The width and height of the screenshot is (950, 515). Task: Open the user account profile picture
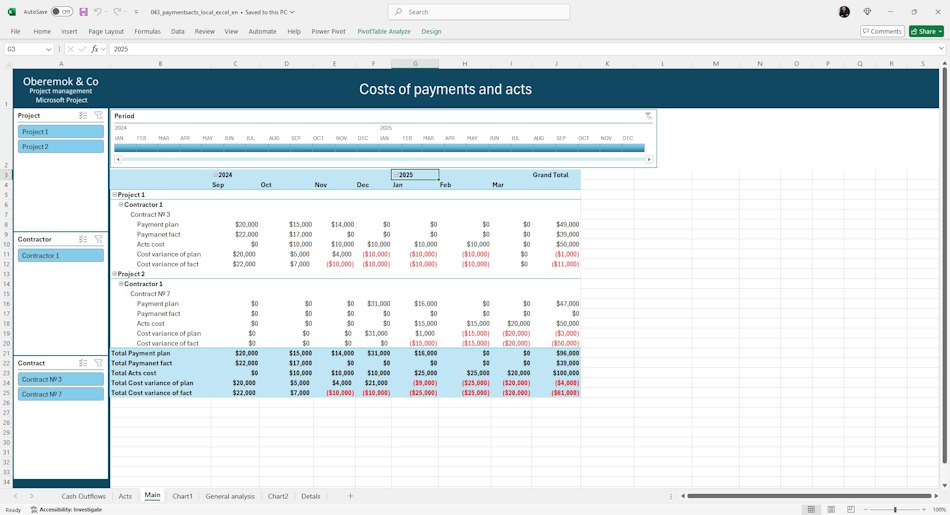coord(844,12)
